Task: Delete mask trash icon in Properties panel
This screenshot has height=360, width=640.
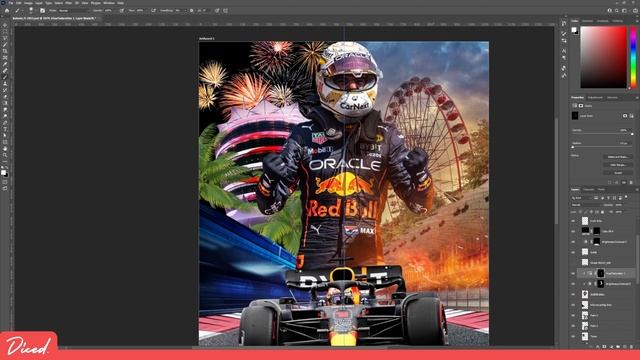Action: 631,182
